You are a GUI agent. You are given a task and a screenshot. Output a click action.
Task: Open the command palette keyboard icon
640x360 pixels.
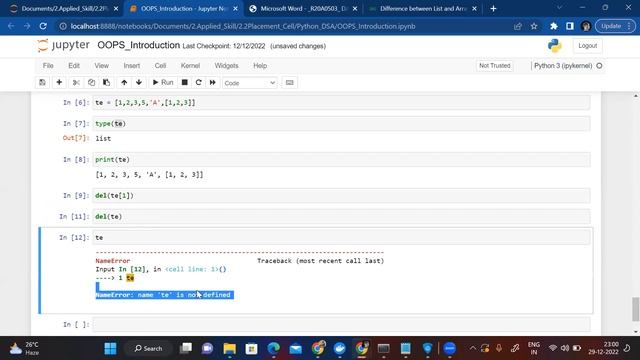(289, 82)
